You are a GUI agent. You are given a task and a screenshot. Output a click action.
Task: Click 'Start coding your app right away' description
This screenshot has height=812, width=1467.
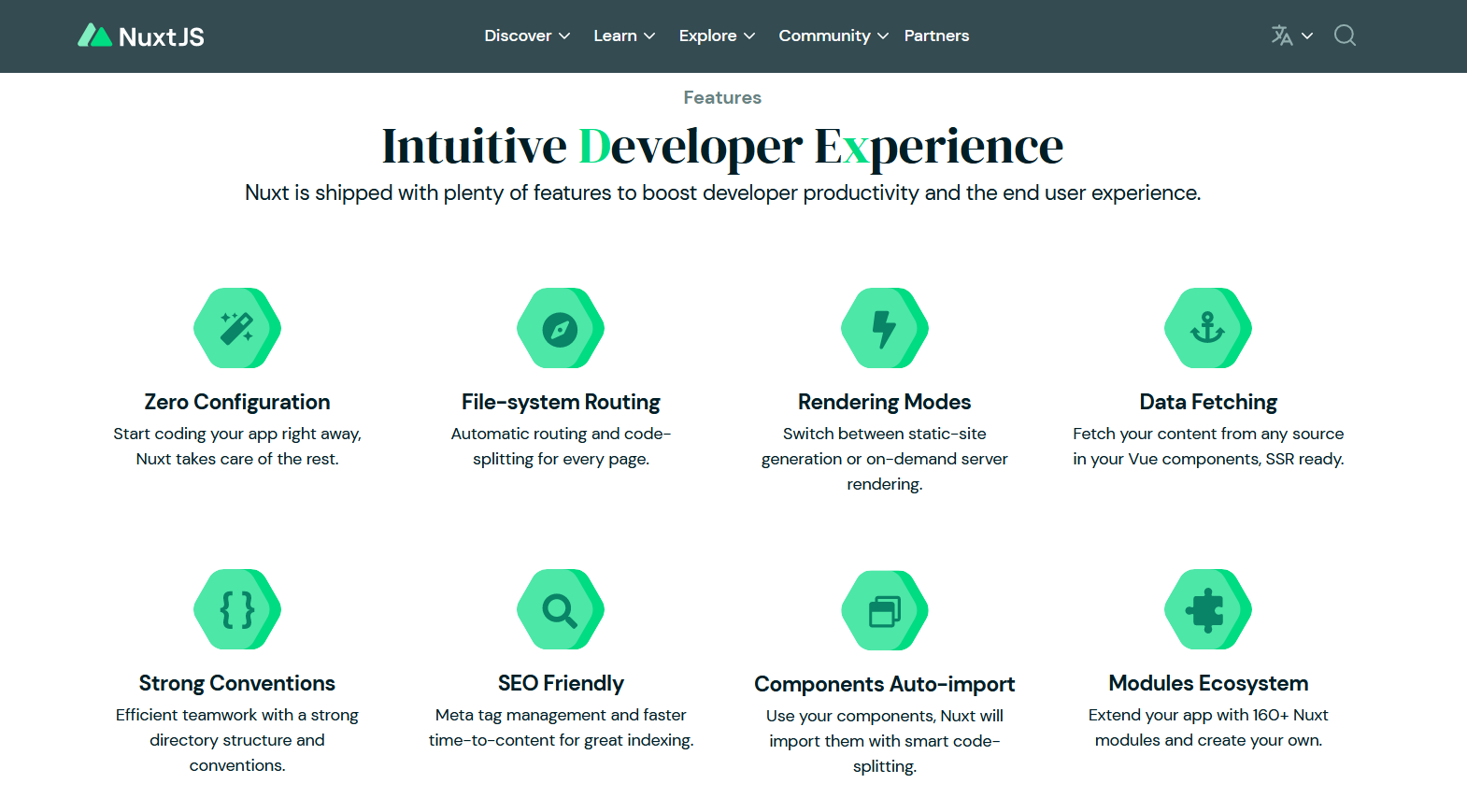[x=237, y=446]
